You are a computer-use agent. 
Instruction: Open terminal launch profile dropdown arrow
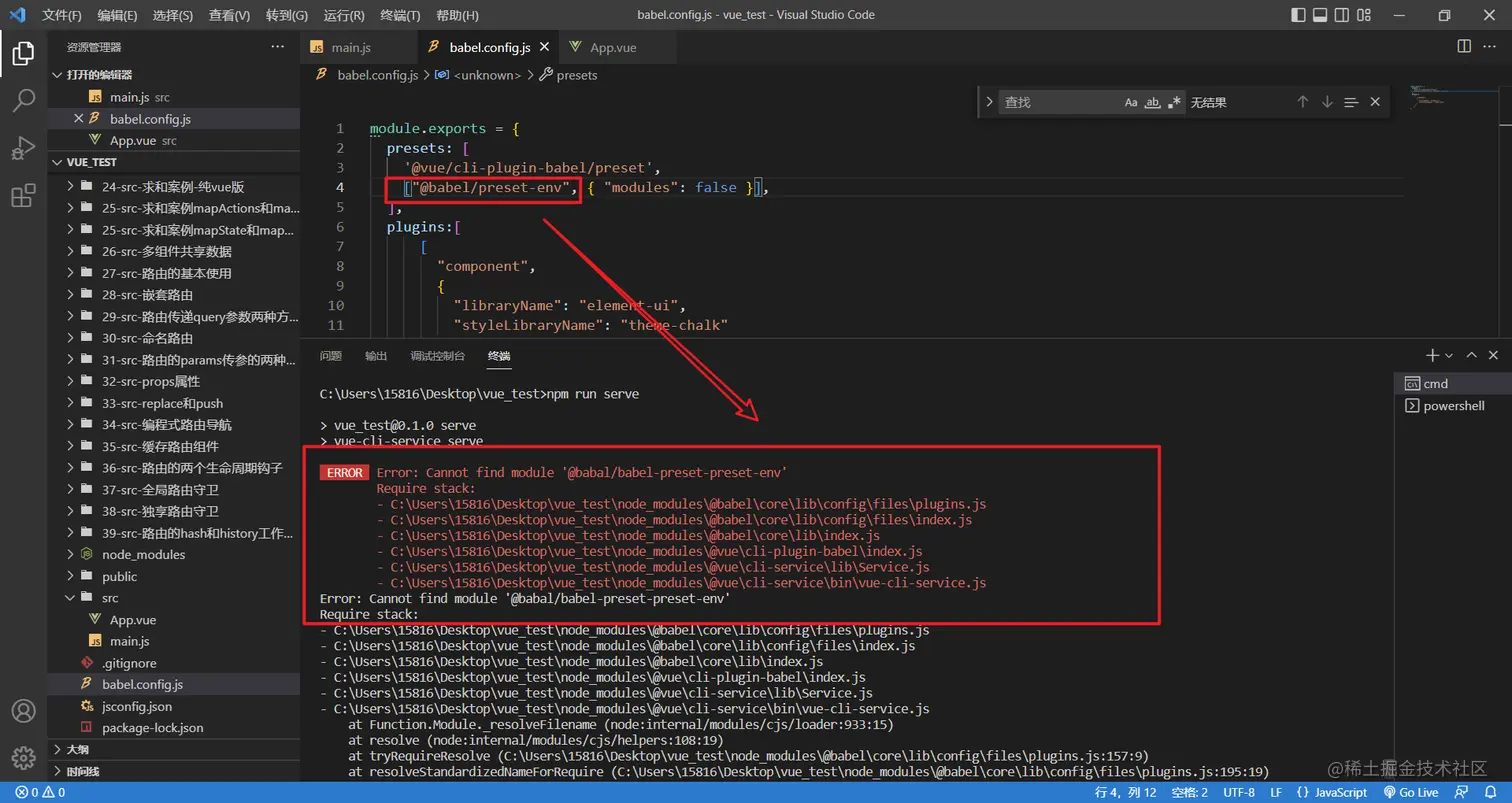tap(1449, 355)
